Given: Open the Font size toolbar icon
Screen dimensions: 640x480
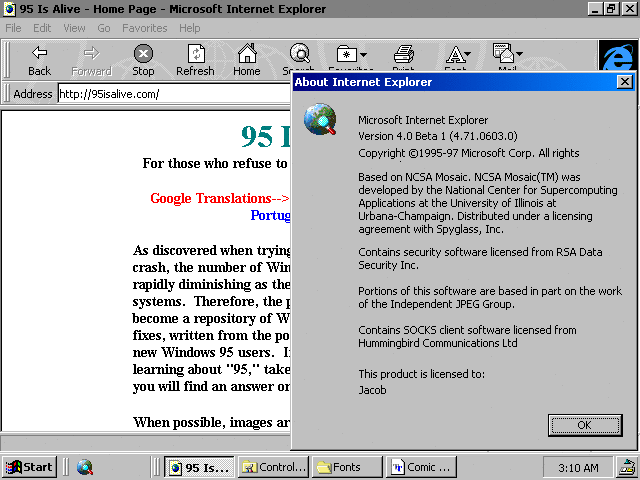Looking at the screenshot, I should [455, 54].
